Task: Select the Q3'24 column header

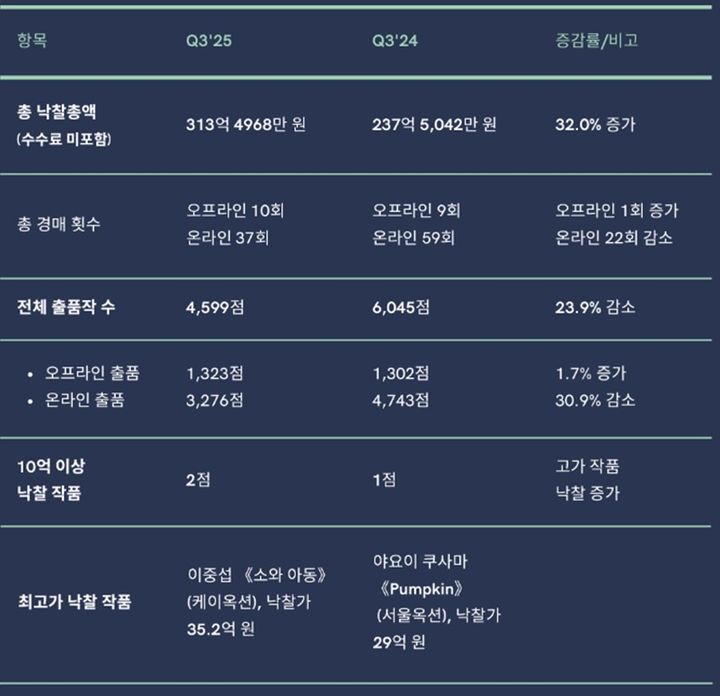Action: pyautogui.click(x=394, y=41)
